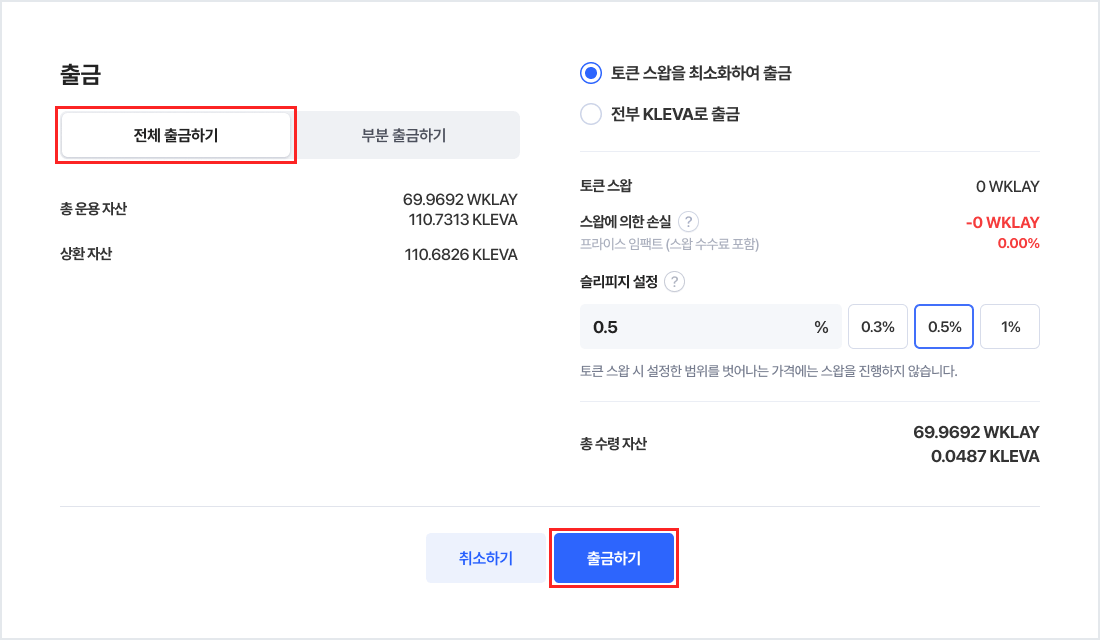The width and height of the screenshot is (1100, 640).
Task: Click the help icon beside 스왑에 의한 손실
Action: (x=688, y=222)
